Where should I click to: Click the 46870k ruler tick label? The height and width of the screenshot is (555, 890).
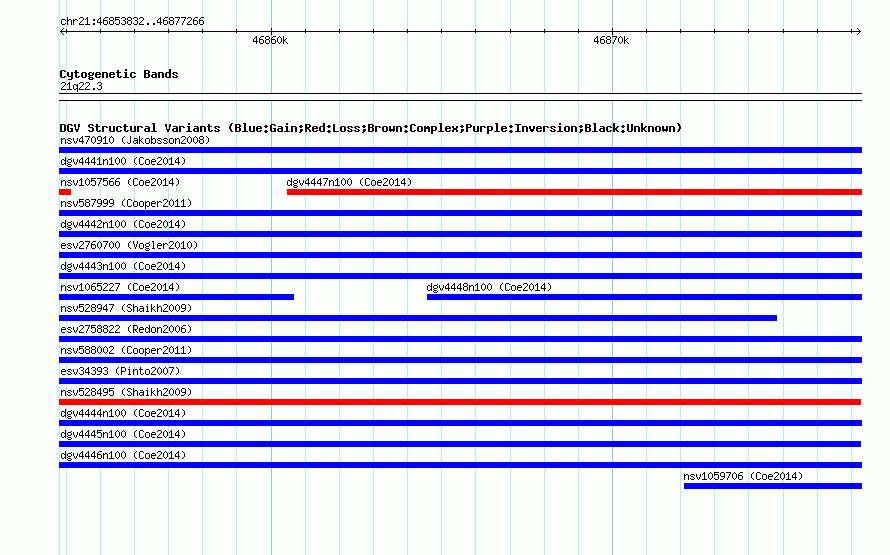[x=611, y=40]
